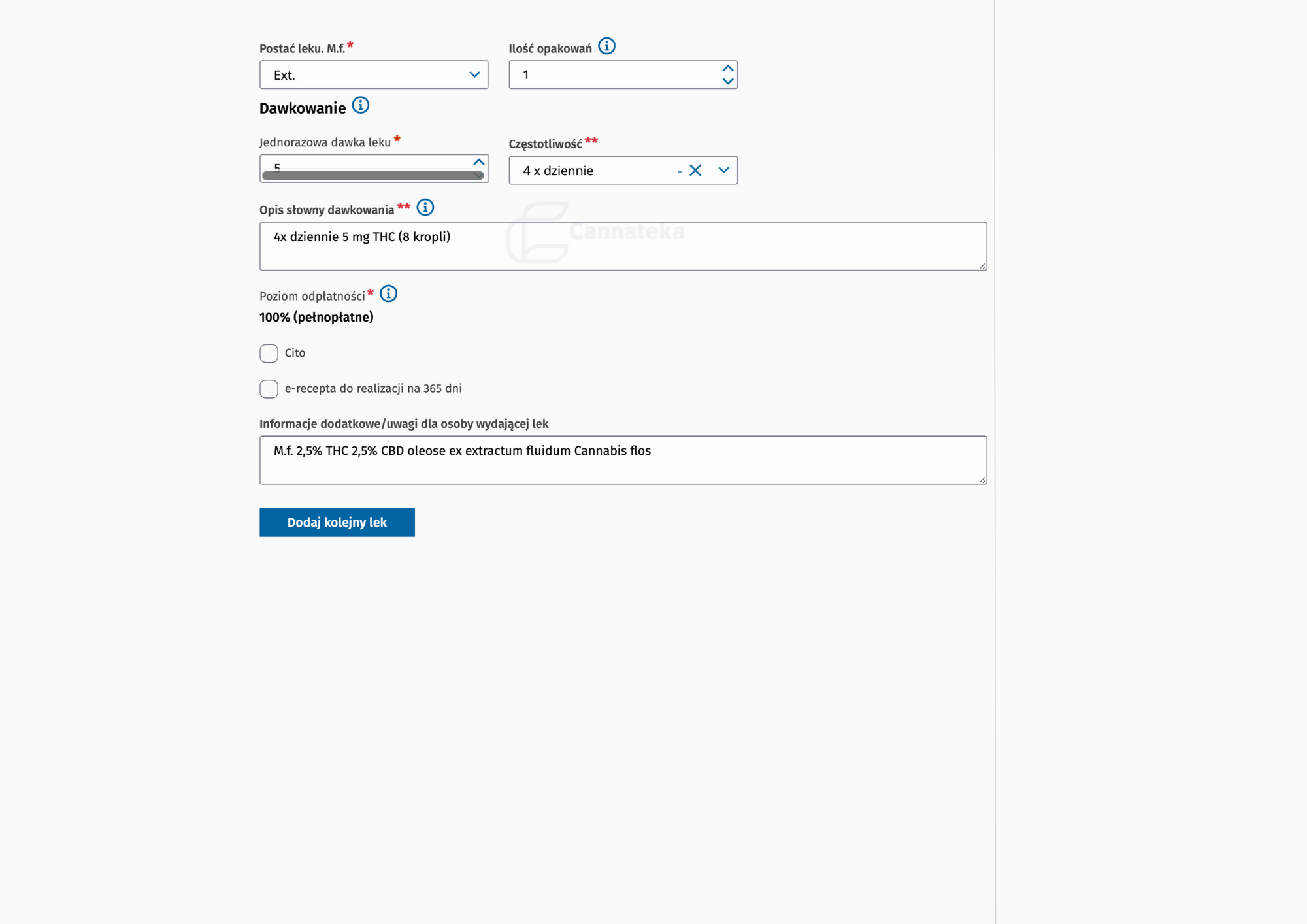The height and width of the screenshot is (924, 1307).
Task: Click the Dawkowanie info icon
Action: point(360,105)
